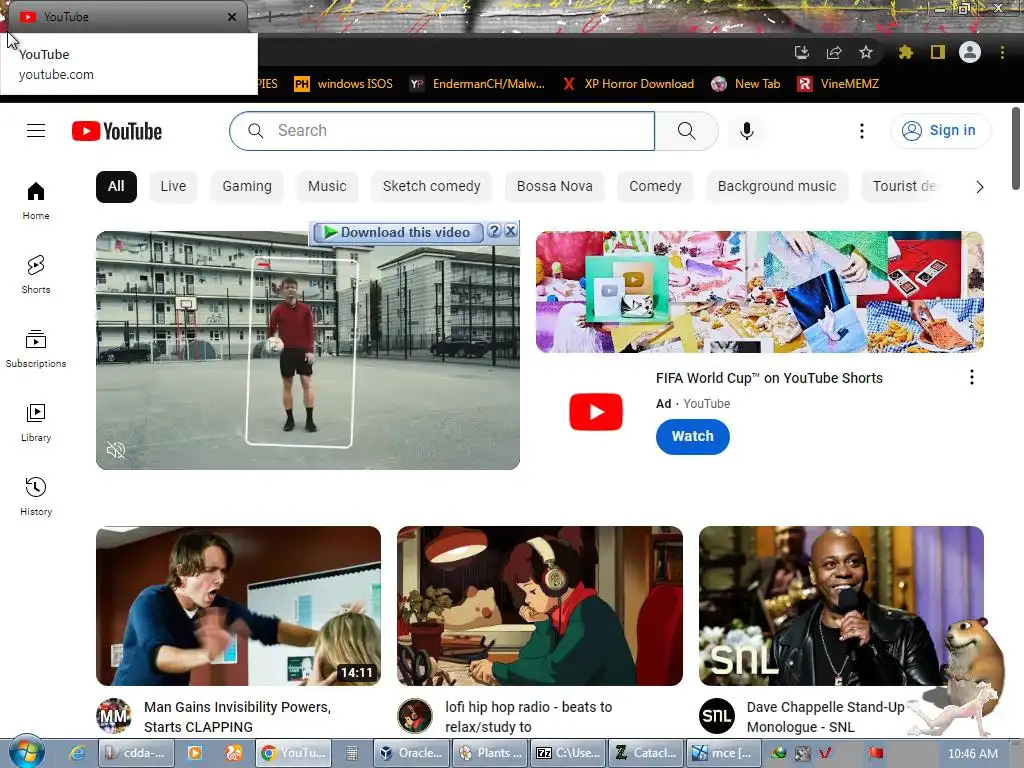Open History from the sidebar
The width and height of the screenshot is (1024, 768).
(x=36, y=496)
